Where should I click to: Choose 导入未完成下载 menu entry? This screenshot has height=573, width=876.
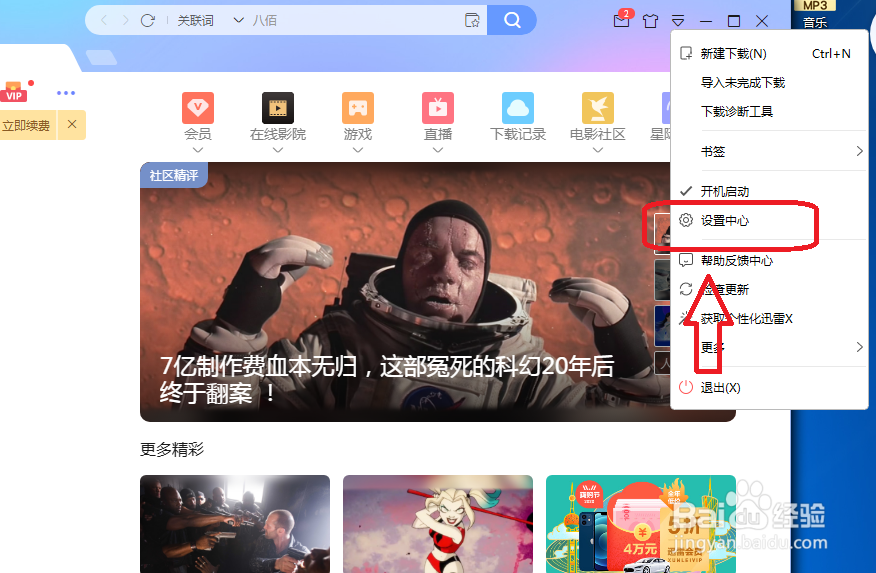(x=769, y=83)
